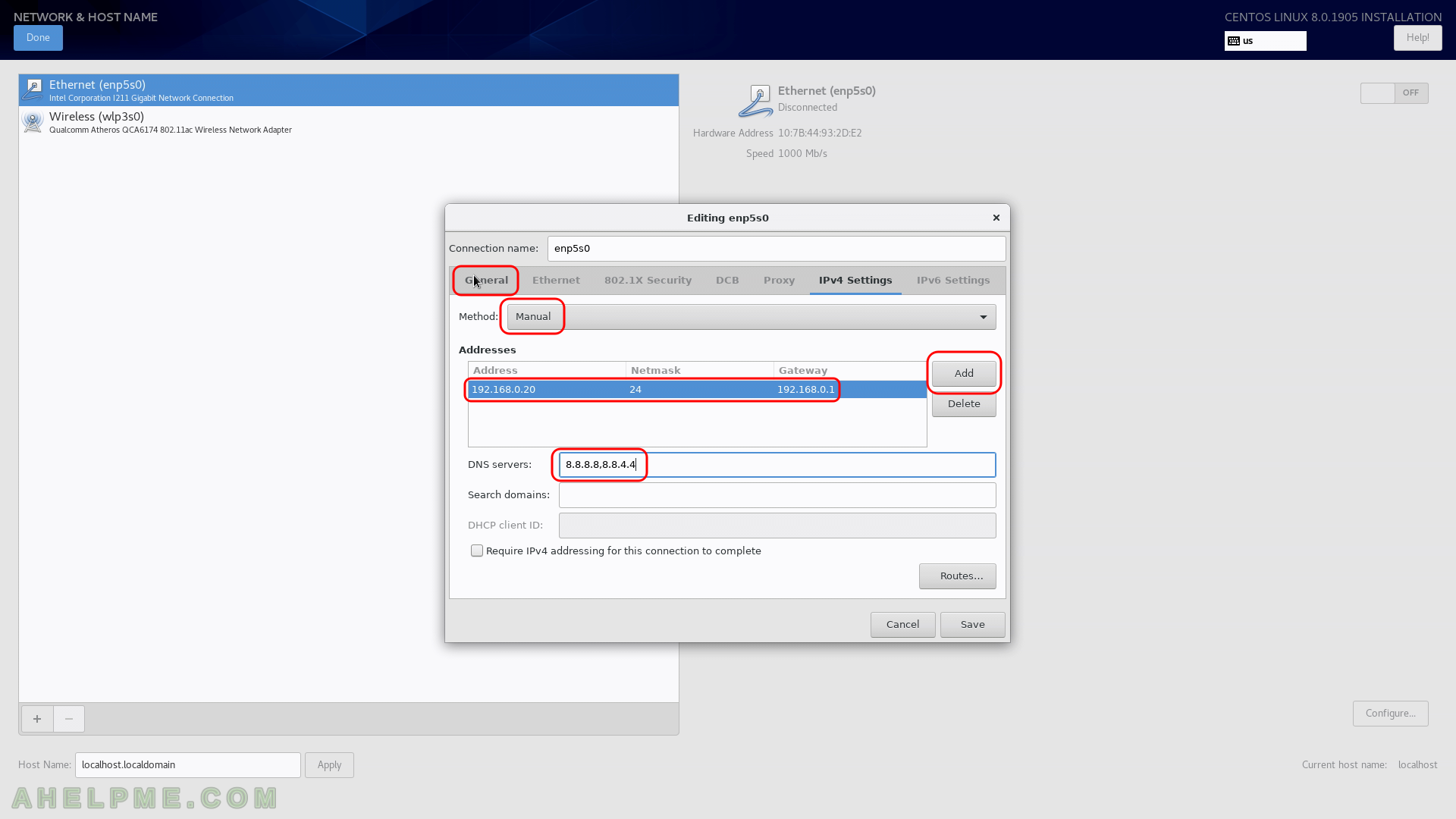
Task: Switch to the General tab
Action: pos(486,281)
